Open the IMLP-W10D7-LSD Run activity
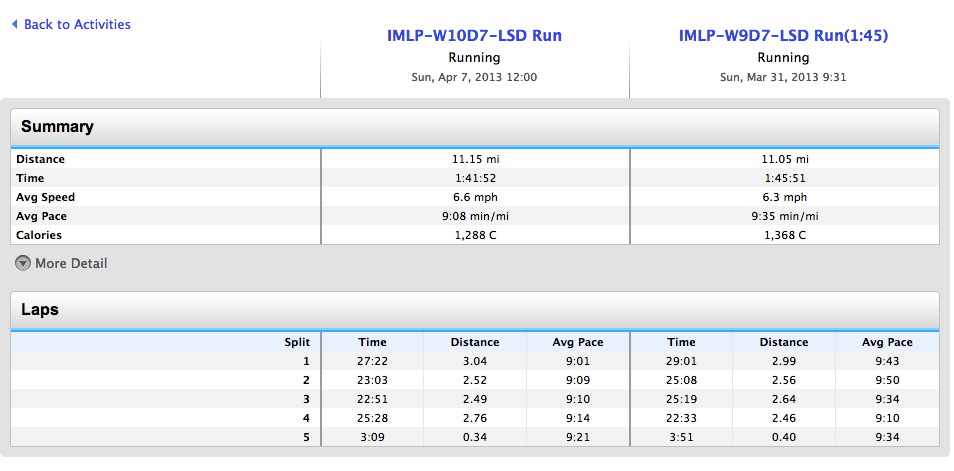Screen dimensions: 954x471 [x=474, y=36]
